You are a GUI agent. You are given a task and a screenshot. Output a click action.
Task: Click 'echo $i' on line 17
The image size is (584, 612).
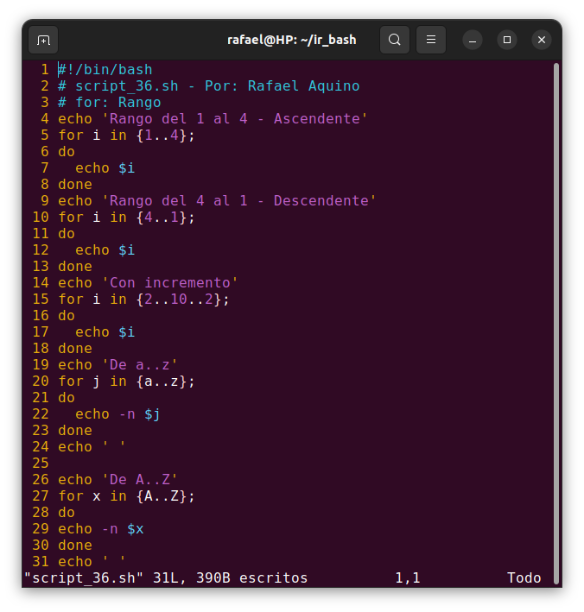[105, 332]
